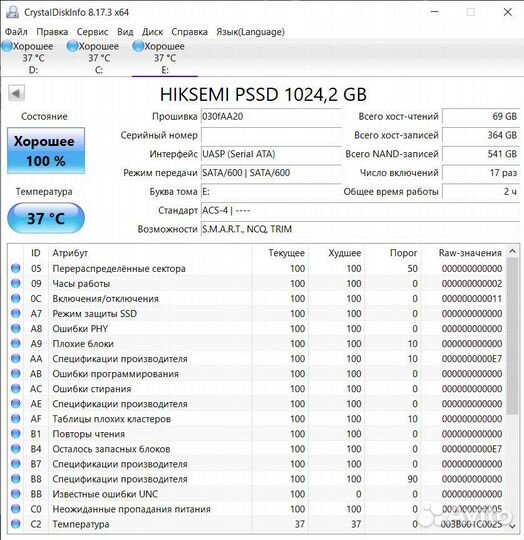Click the Режим передачи SATA/600 field
Image resolution: width=524 pixels, height=540 pixels.
(x=271, y=173)
